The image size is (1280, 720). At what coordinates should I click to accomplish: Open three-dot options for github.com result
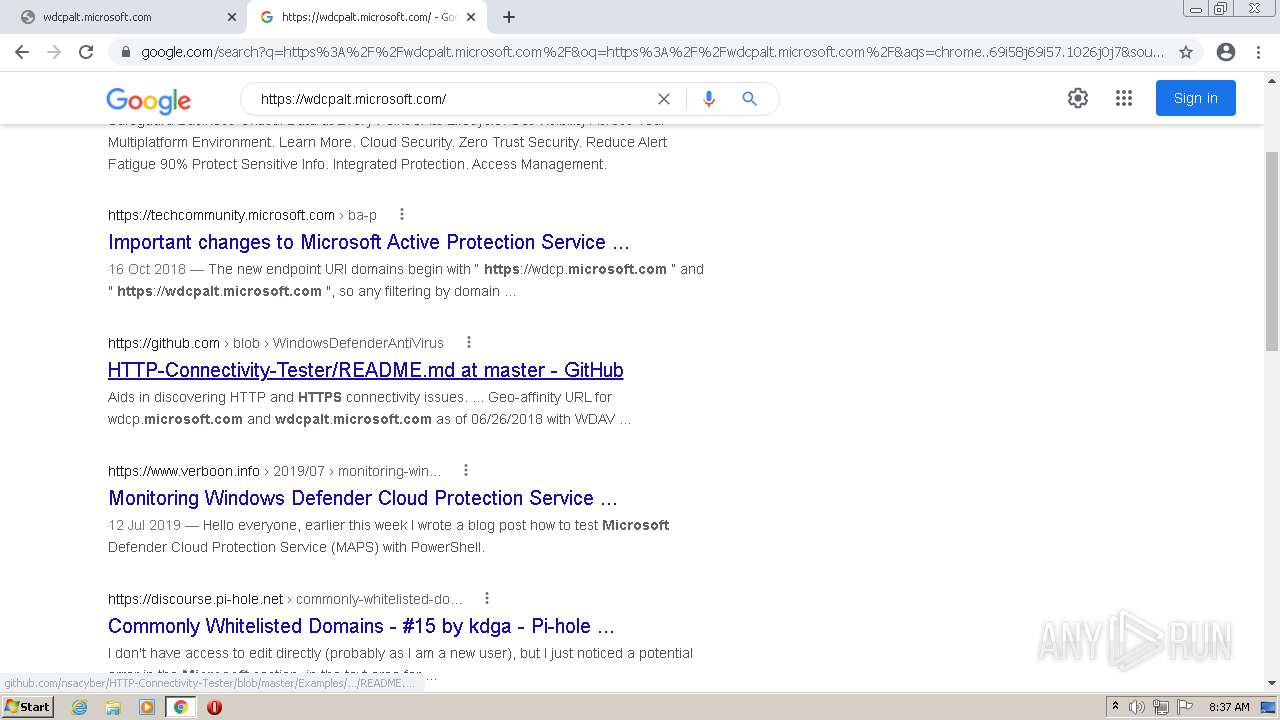click(468, 342)
